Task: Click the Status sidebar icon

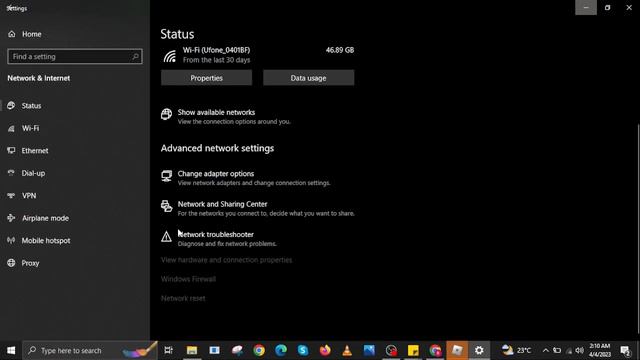Action: coord(11,106)
